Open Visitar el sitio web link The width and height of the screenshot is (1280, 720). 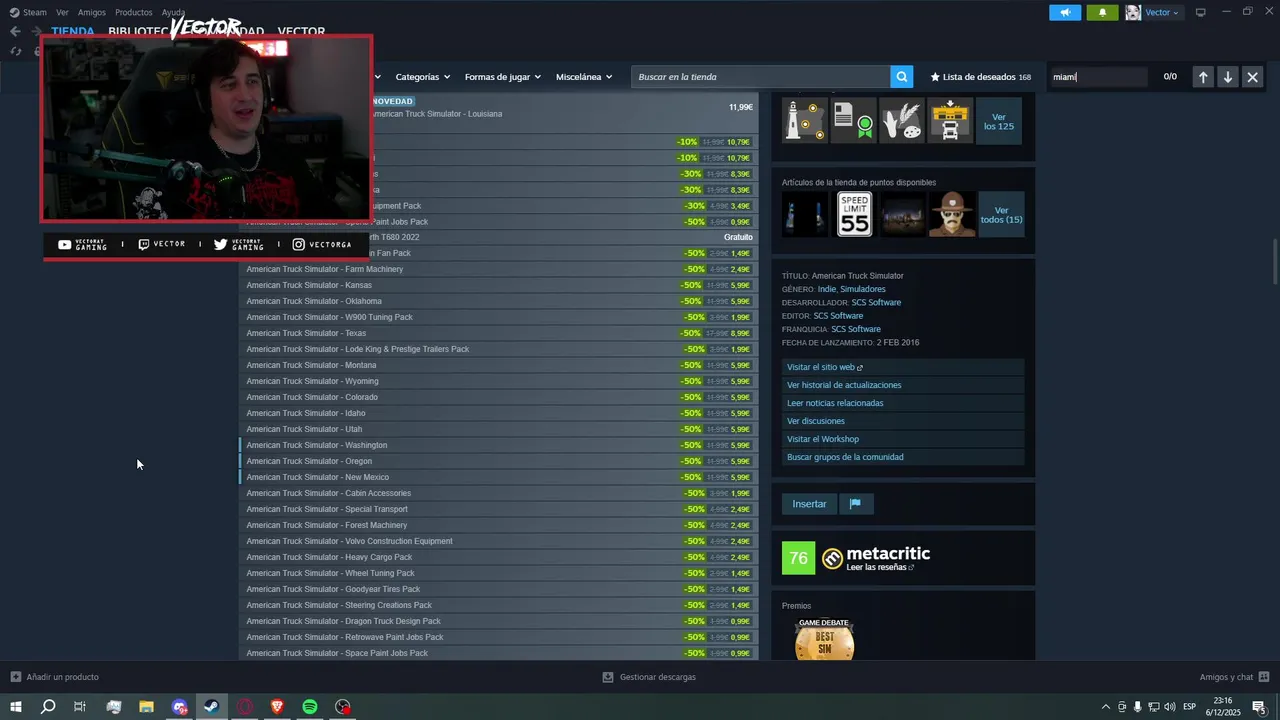pyautogui.click(x=903, y=367)
